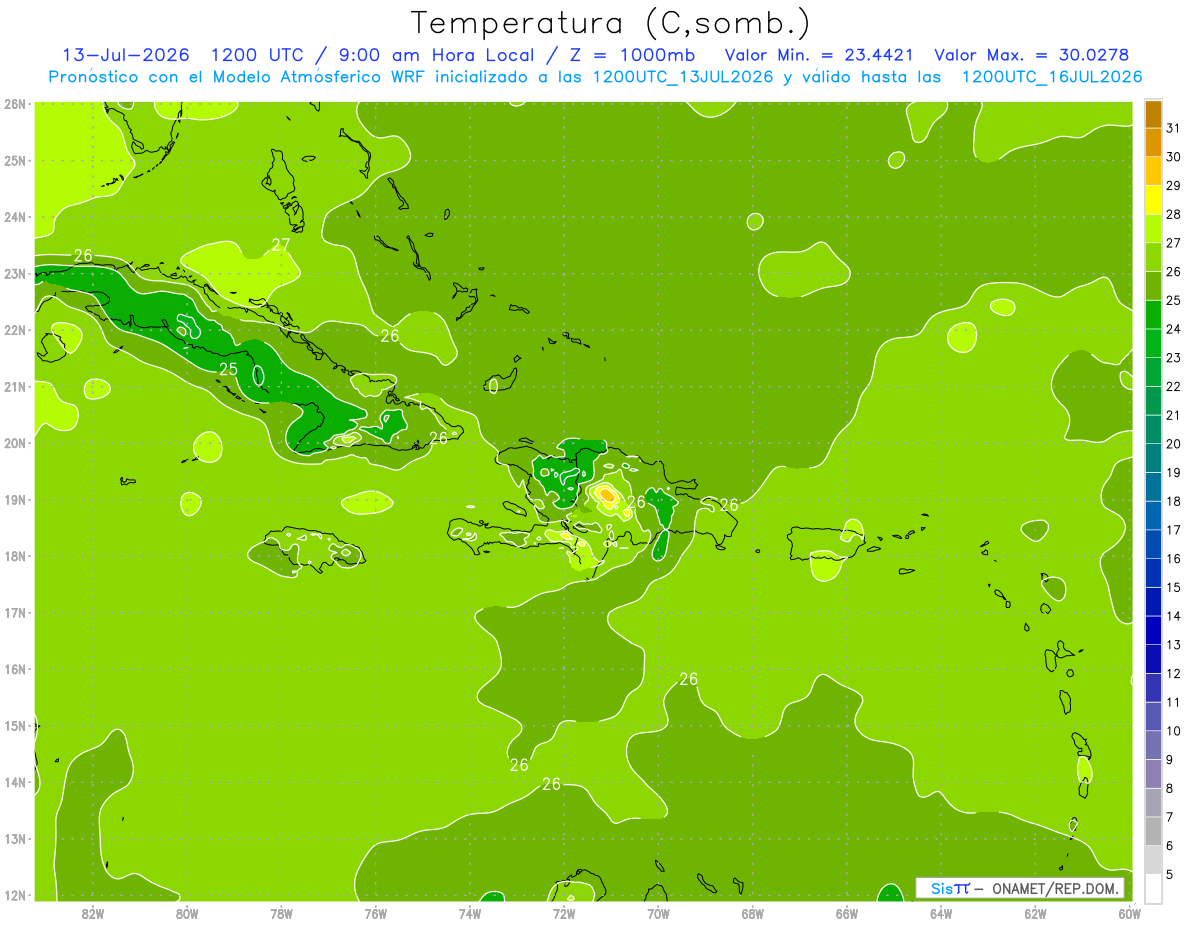This screenshot has height=927, width=1200.
Task: Click the 72W longitude label
Action: 564,914
